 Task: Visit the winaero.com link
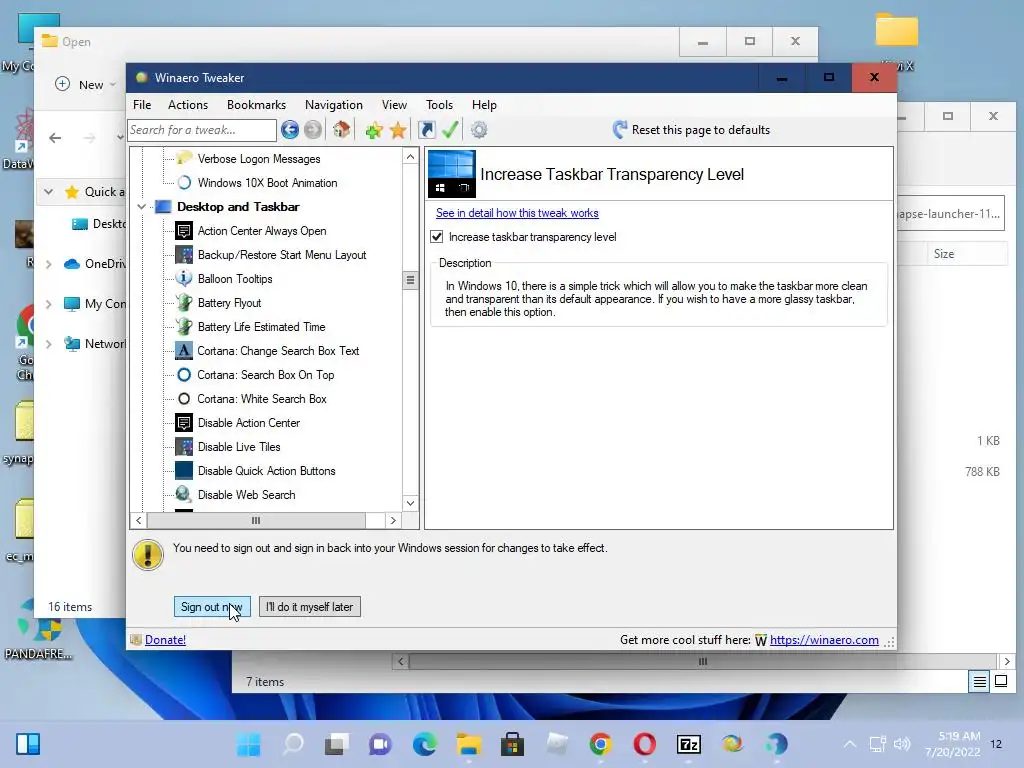824,640
